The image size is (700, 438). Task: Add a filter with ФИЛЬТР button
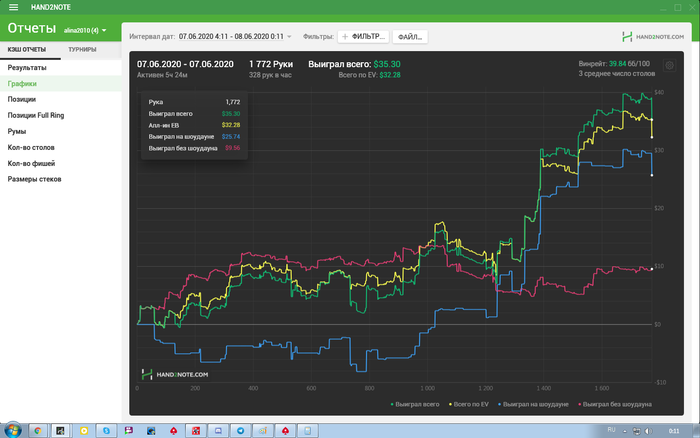363,37
